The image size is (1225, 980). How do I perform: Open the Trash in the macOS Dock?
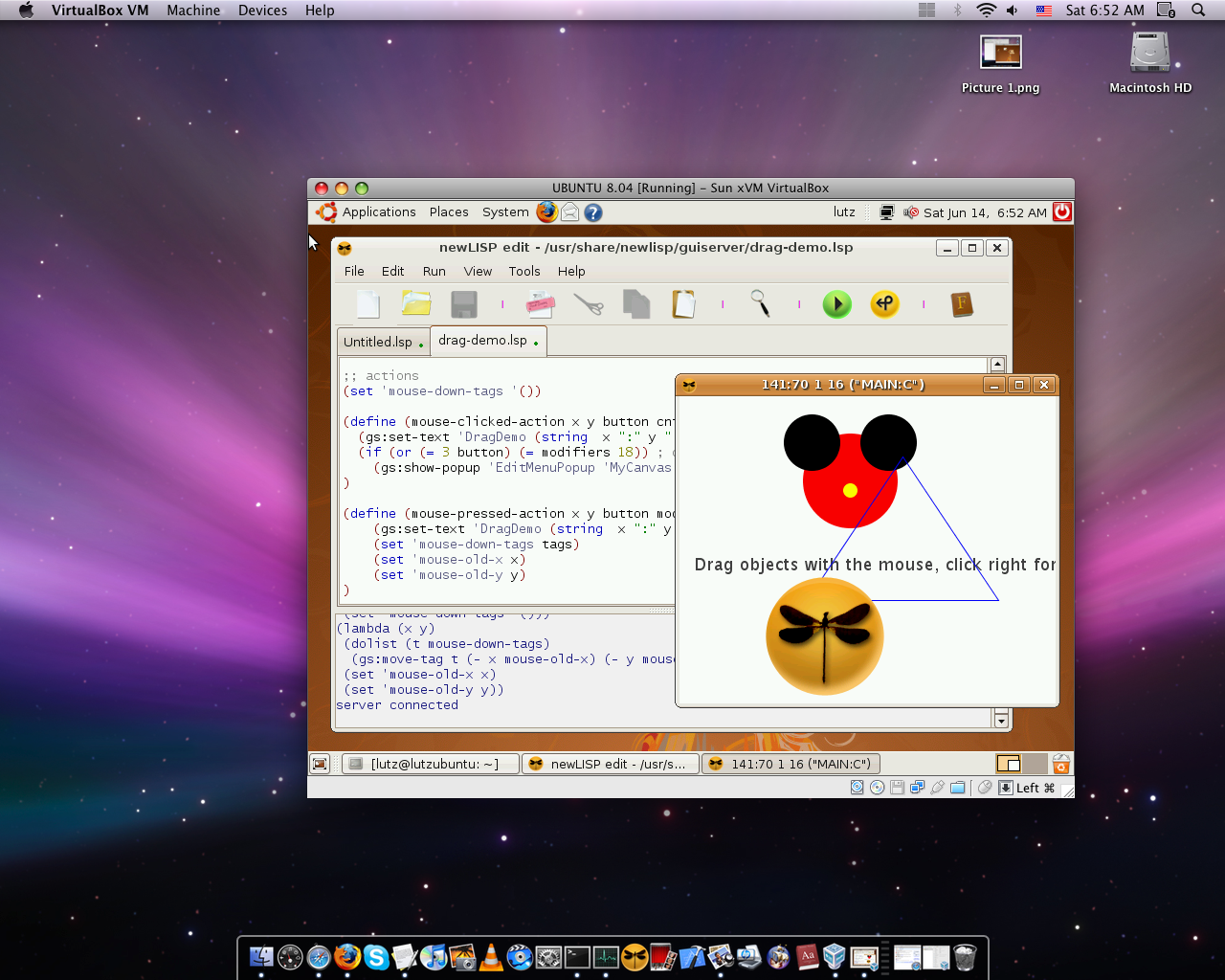[965, 956]
